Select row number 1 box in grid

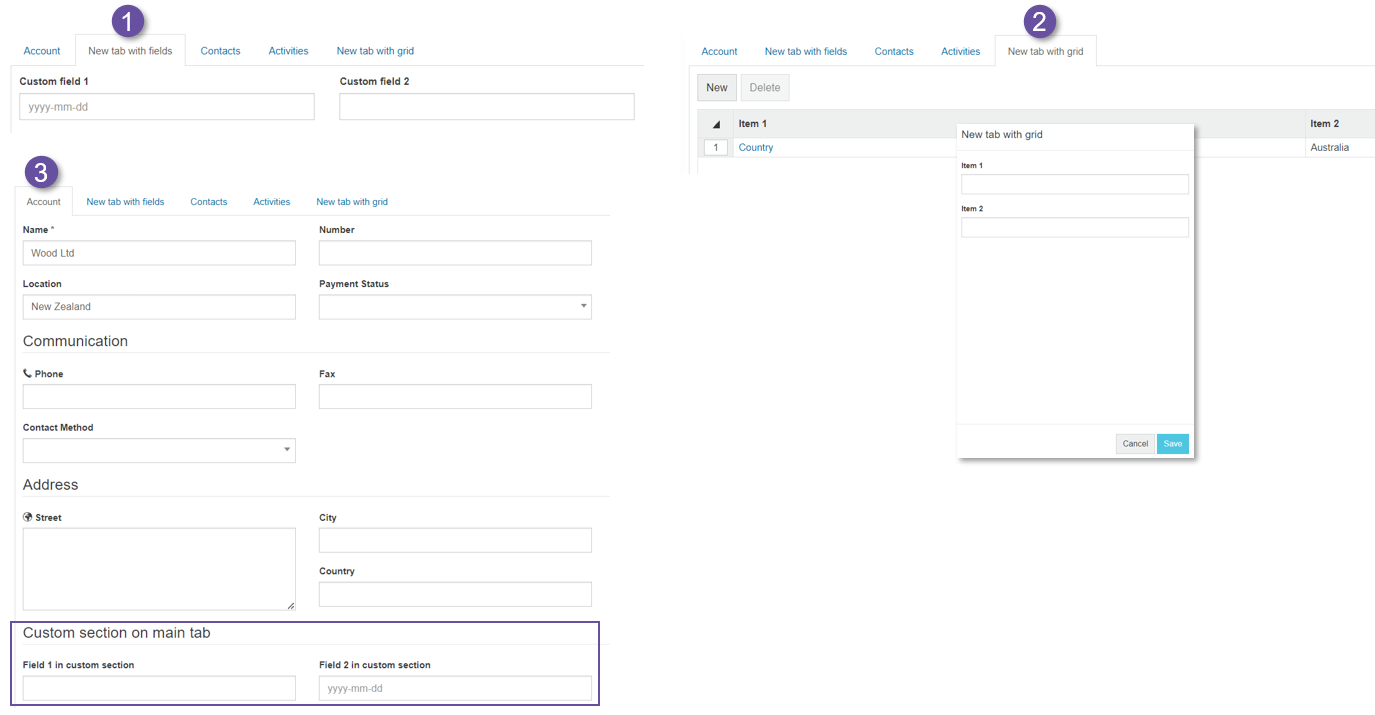click(716, 148)
